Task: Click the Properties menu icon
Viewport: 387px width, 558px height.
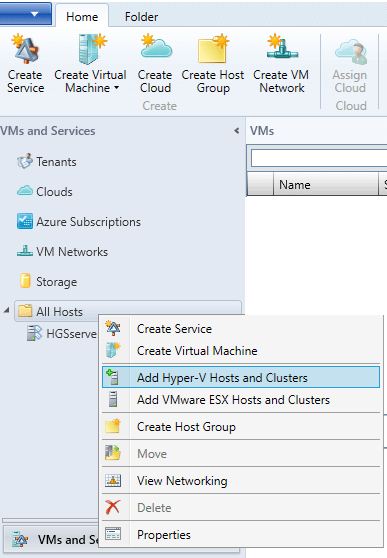Action: tap(113, 534)
